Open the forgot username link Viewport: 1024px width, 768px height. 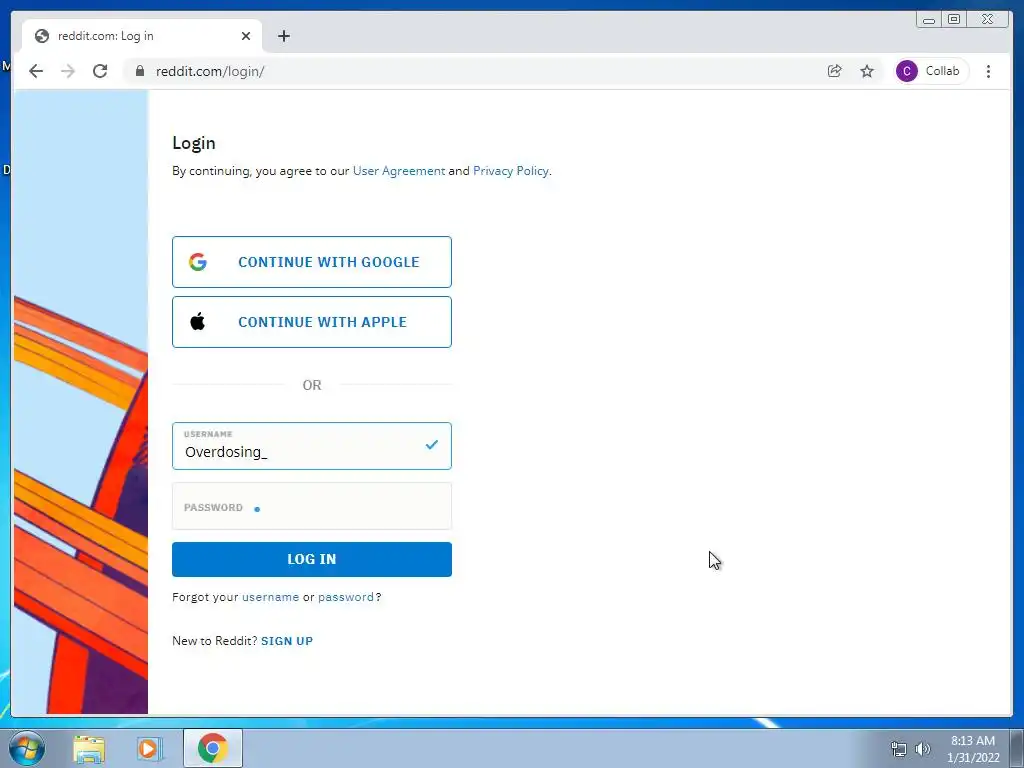[x=270, y=597]
